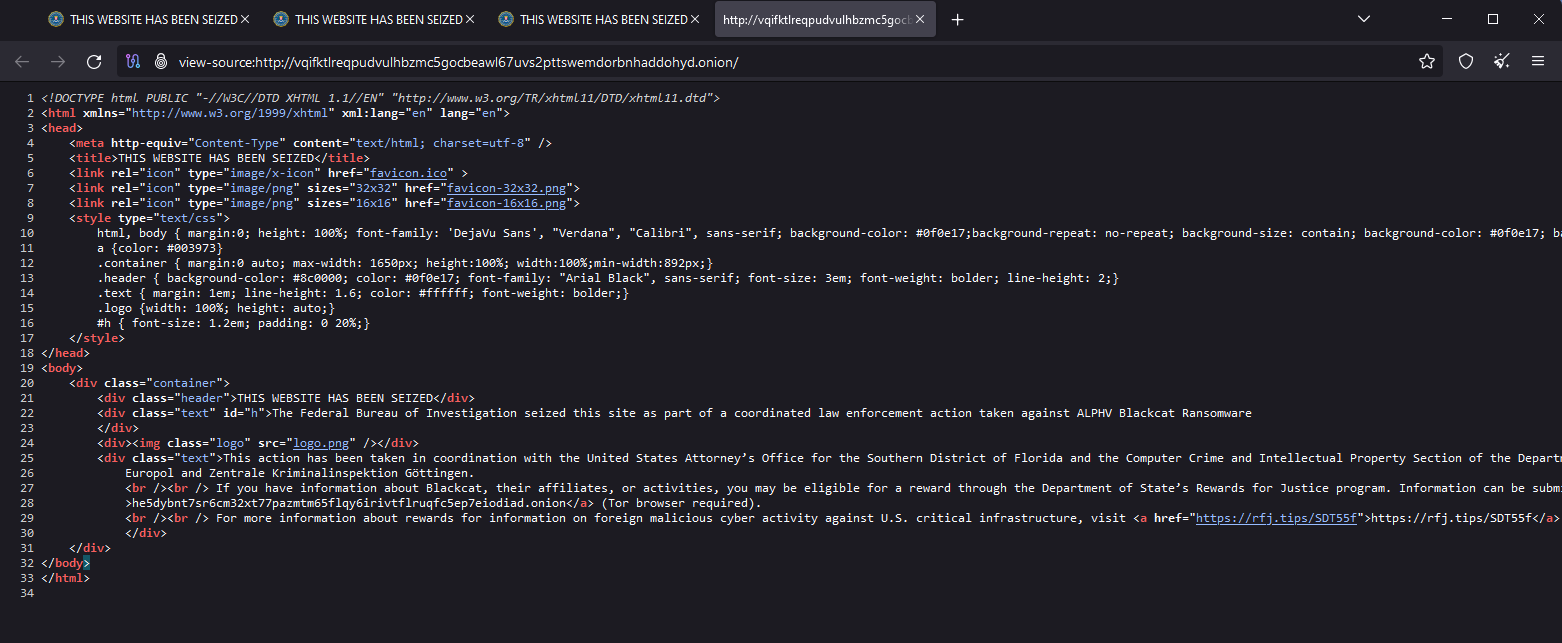Click line number 10 in the gutter
This screenshot has height=643, width=1562.
coord(27,233)
